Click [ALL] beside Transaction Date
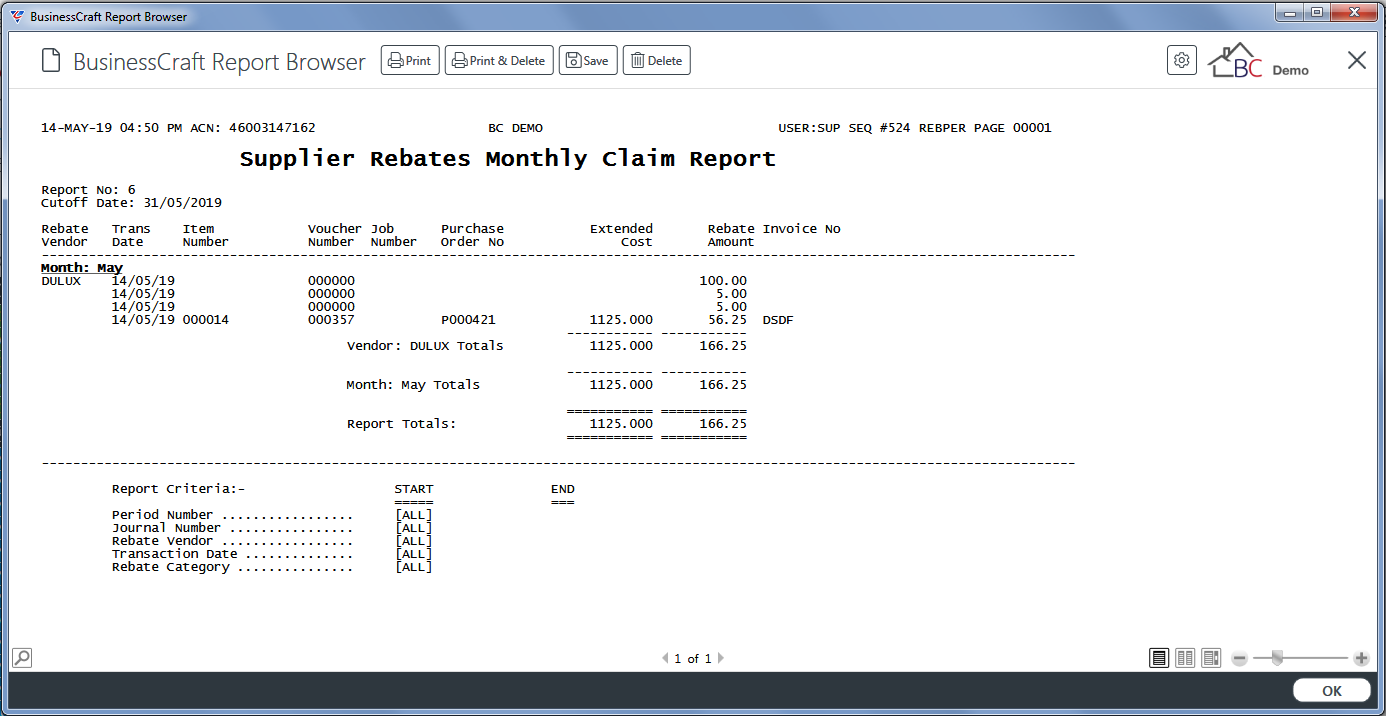This screenshot has width=1386, height=716. tap(414, 554)
